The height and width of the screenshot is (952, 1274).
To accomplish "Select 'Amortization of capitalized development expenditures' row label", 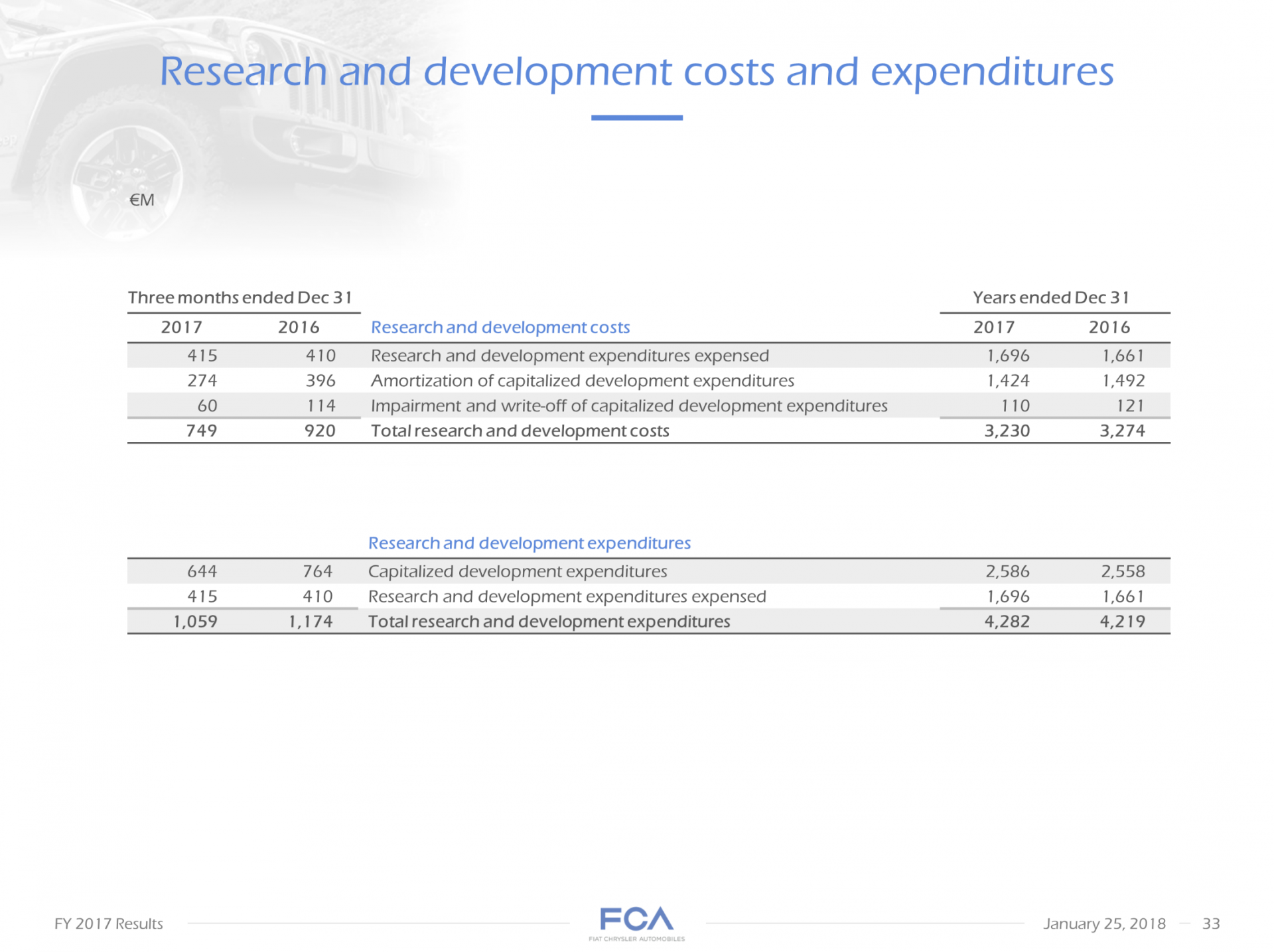I will coord(583,381).
